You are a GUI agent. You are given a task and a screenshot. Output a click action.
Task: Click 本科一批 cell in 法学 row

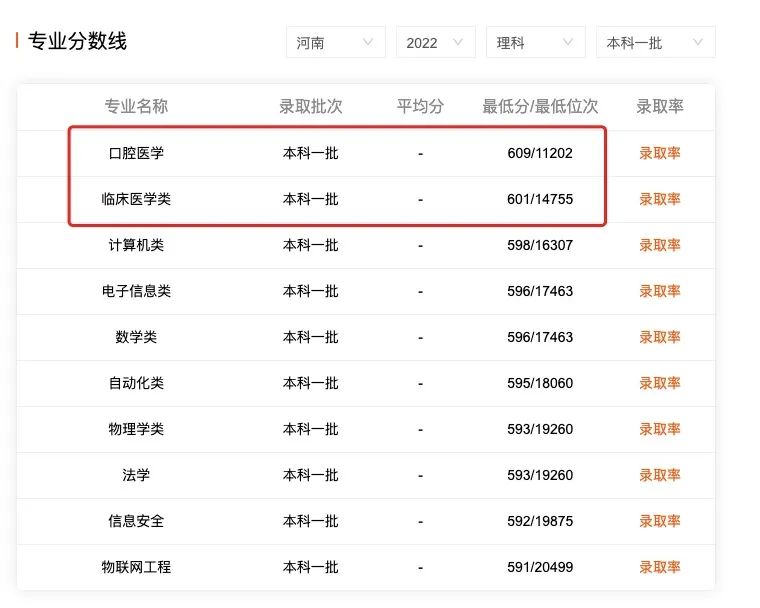311,475
